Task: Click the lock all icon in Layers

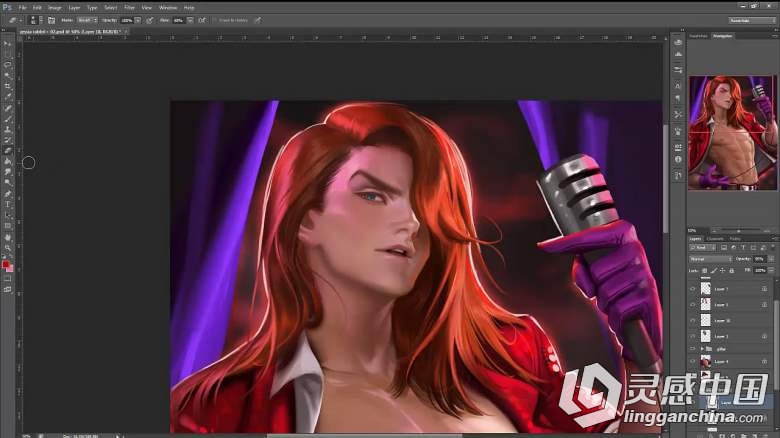Action: point(732,270)
